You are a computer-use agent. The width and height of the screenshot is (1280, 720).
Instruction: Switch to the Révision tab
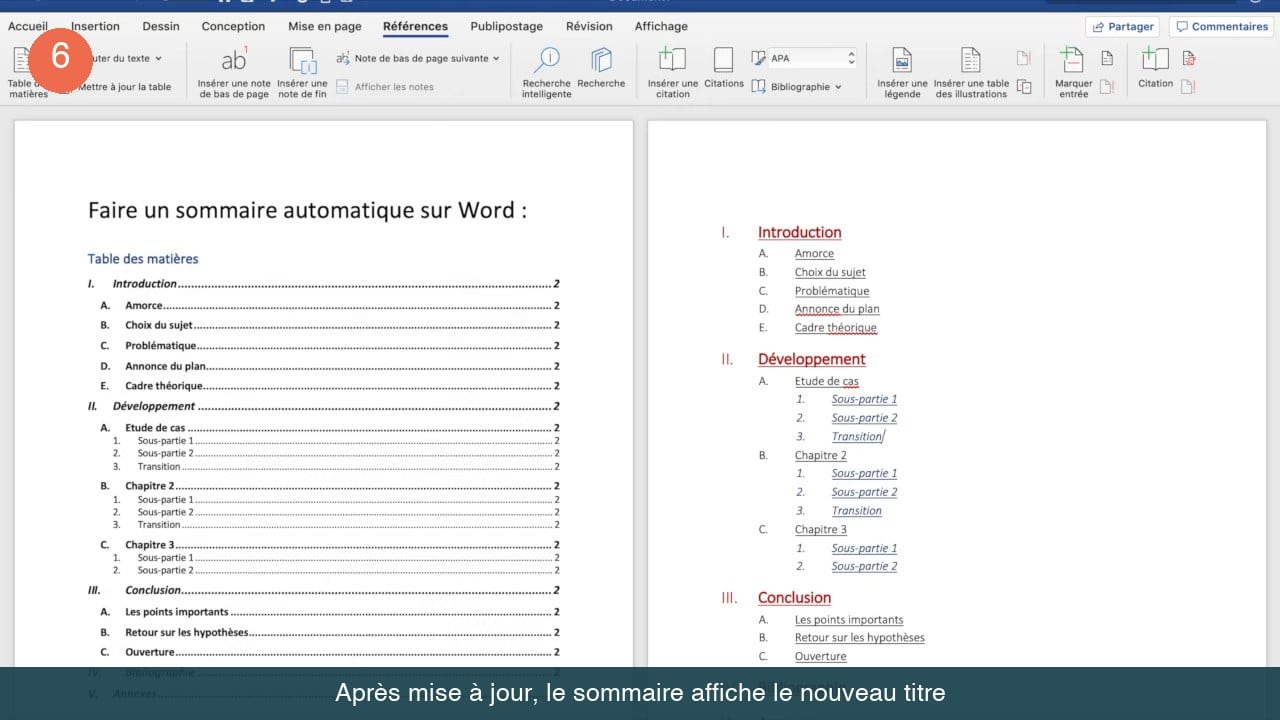(x=589, y=26)
